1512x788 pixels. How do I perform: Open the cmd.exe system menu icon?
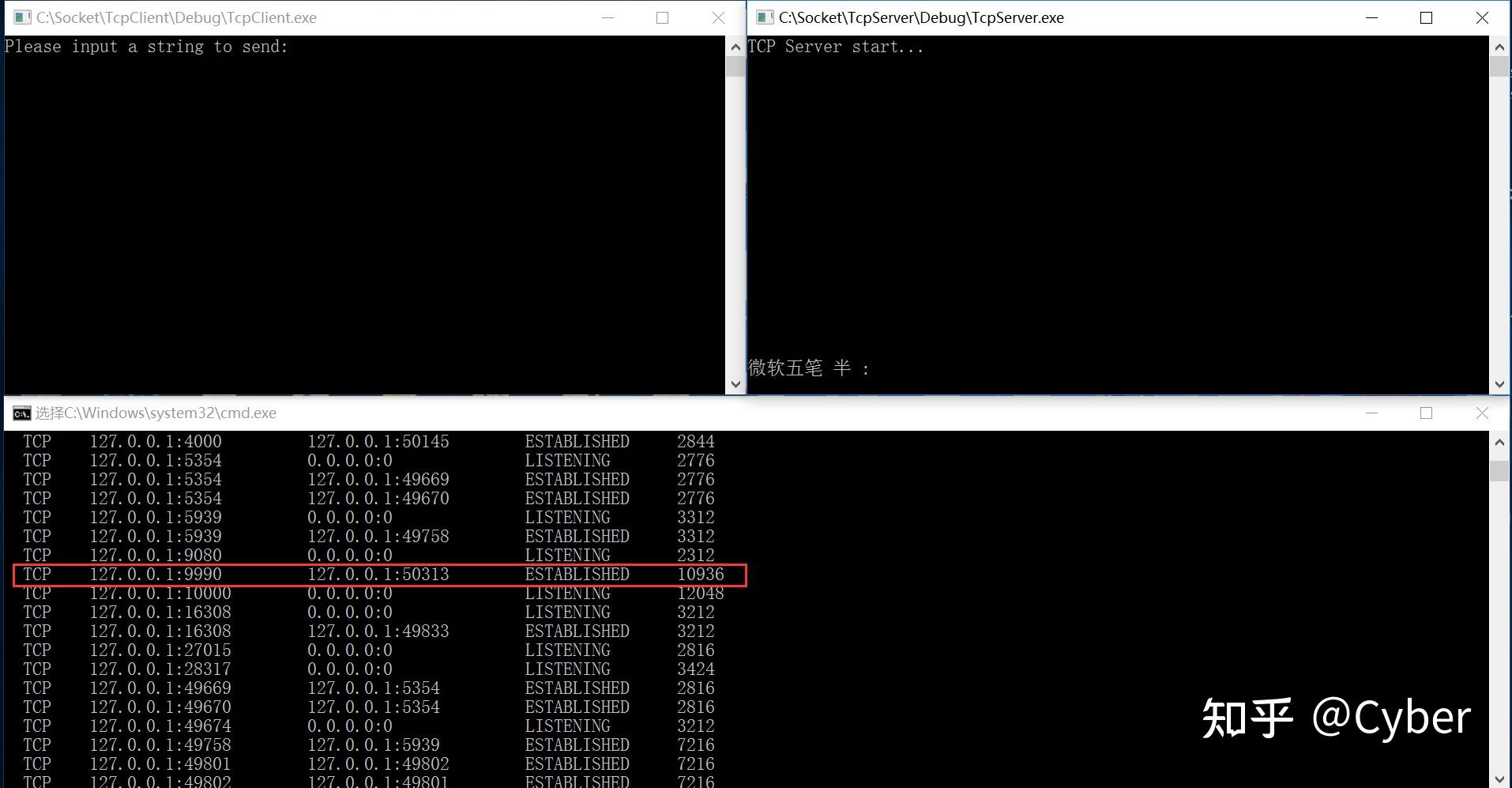pyautogui.click(x=22, y=413)
